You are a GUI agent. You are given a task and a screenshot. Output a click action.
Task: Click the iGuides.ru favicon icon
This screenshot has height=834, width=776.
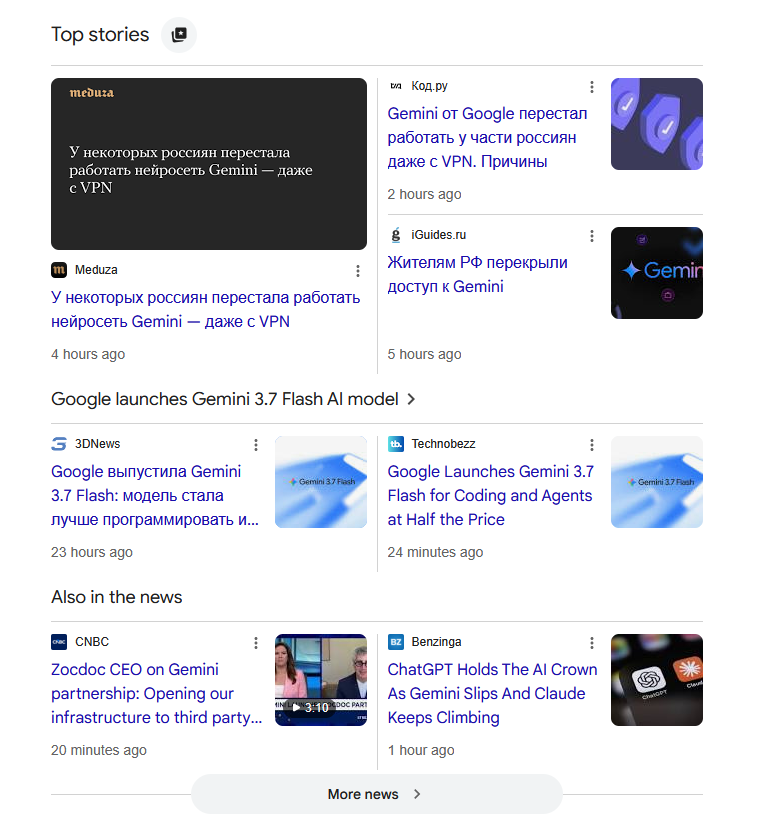(396, 235)
